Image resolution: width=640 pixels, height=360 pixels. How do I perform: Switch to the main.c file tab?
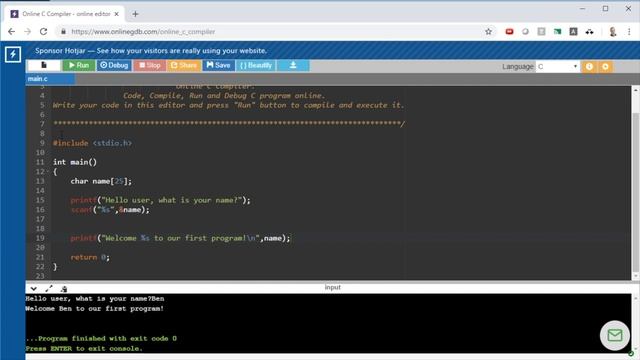pos(50,79)
